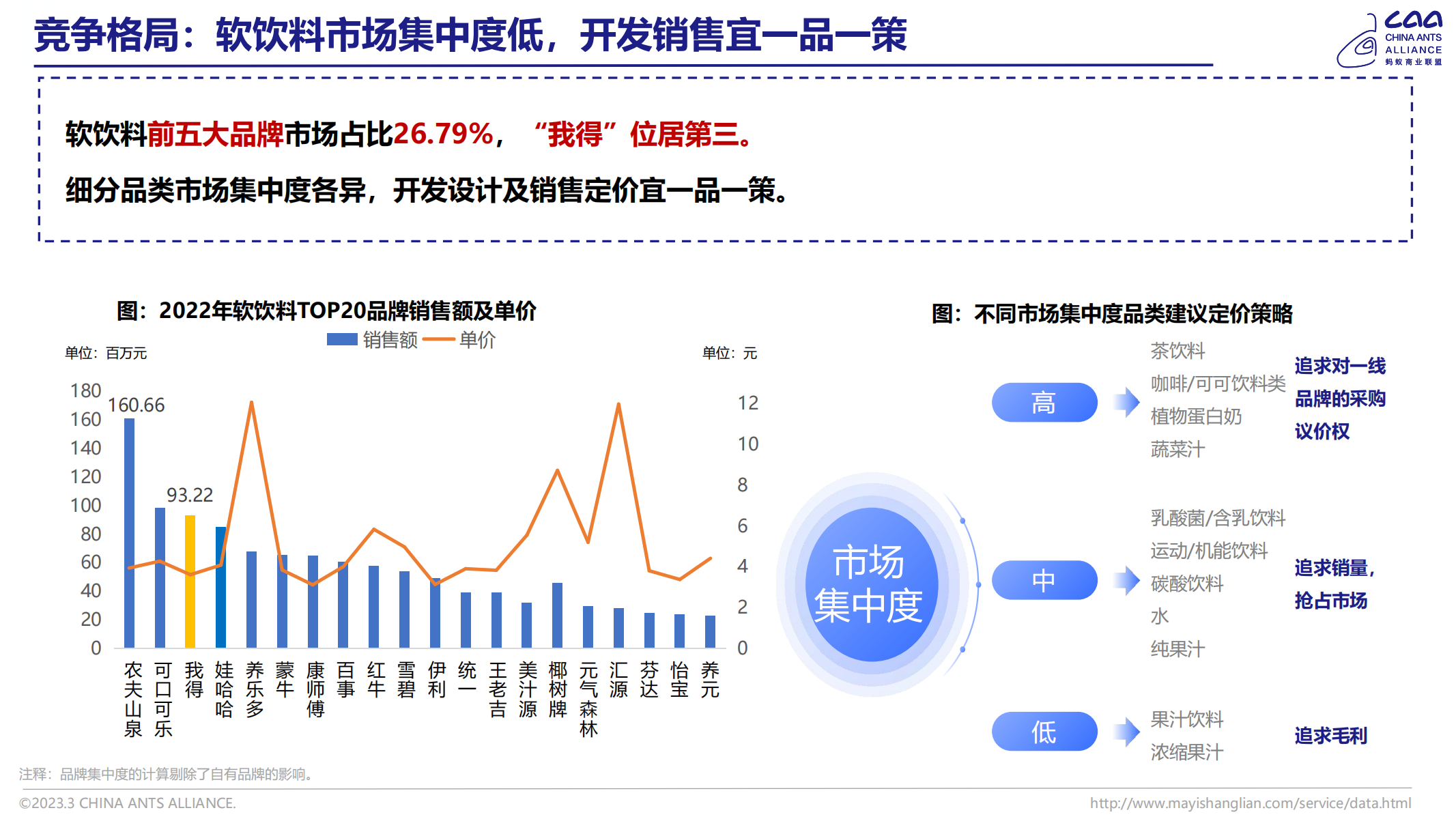1456x819 pixels.
Task: Click the slide title 竞争格局
Action: (x=107, y=35)
